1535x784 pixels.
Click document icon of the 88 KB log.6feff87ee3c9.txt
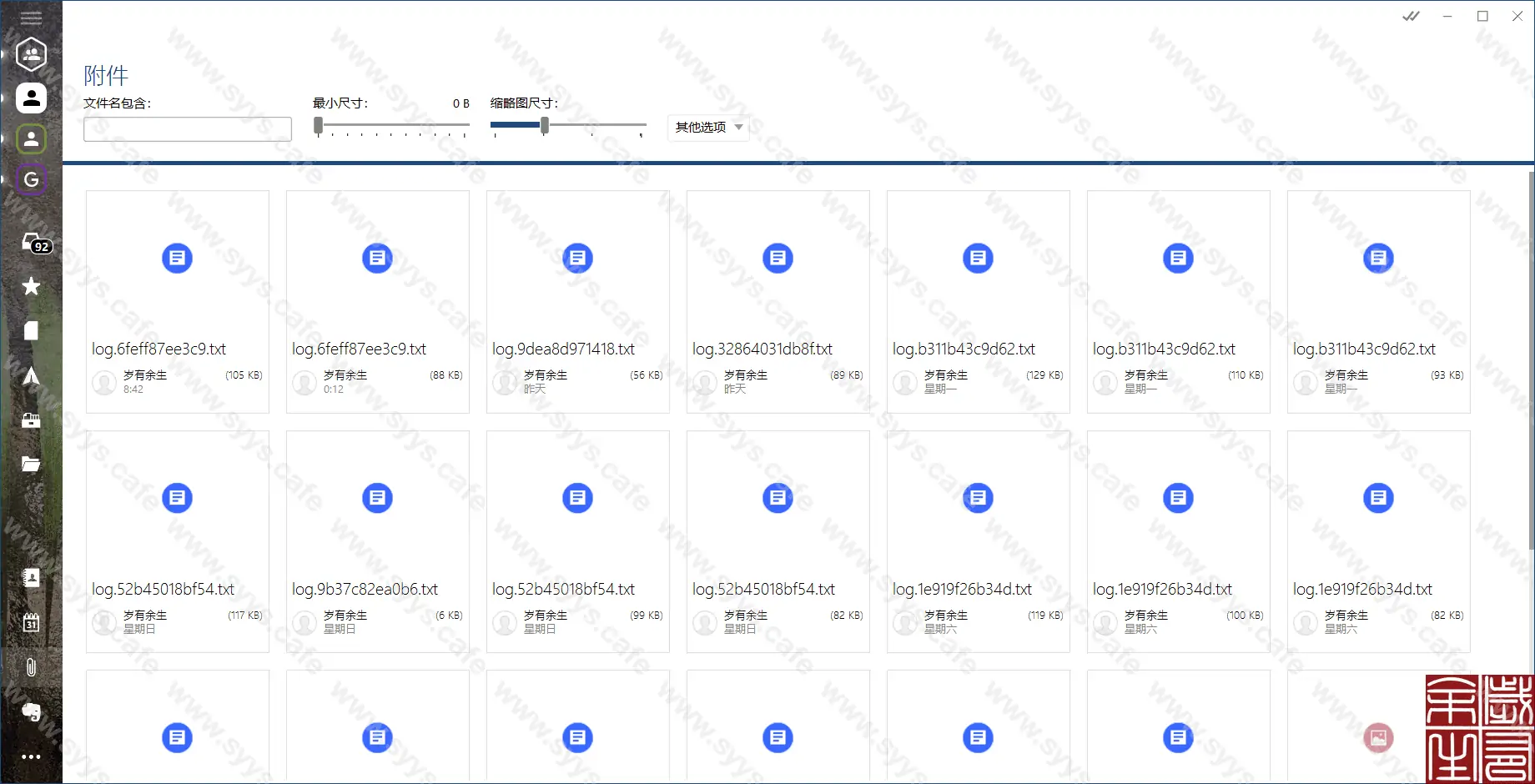click(377, 258)
